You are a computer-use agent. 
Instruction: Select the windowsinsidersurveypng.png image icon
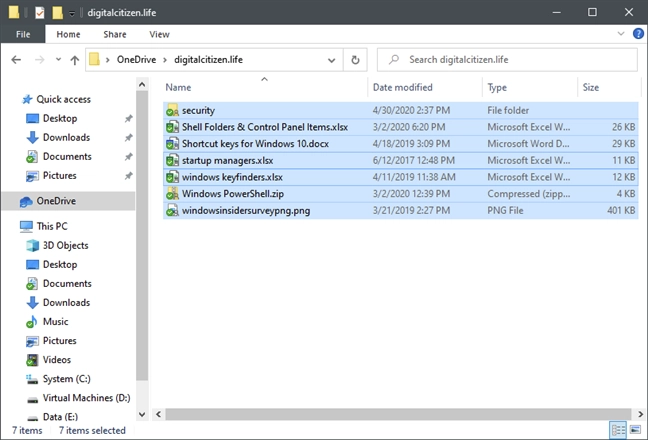(x=172, y=210)
